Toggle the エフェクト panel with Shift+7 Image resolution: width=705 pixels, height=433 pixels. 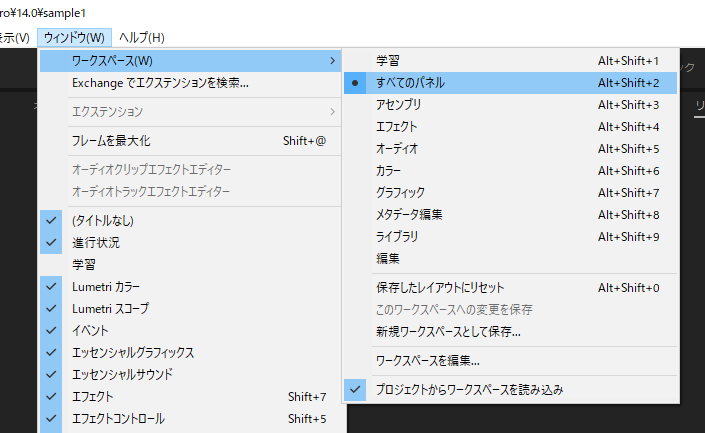coord(191,397)
